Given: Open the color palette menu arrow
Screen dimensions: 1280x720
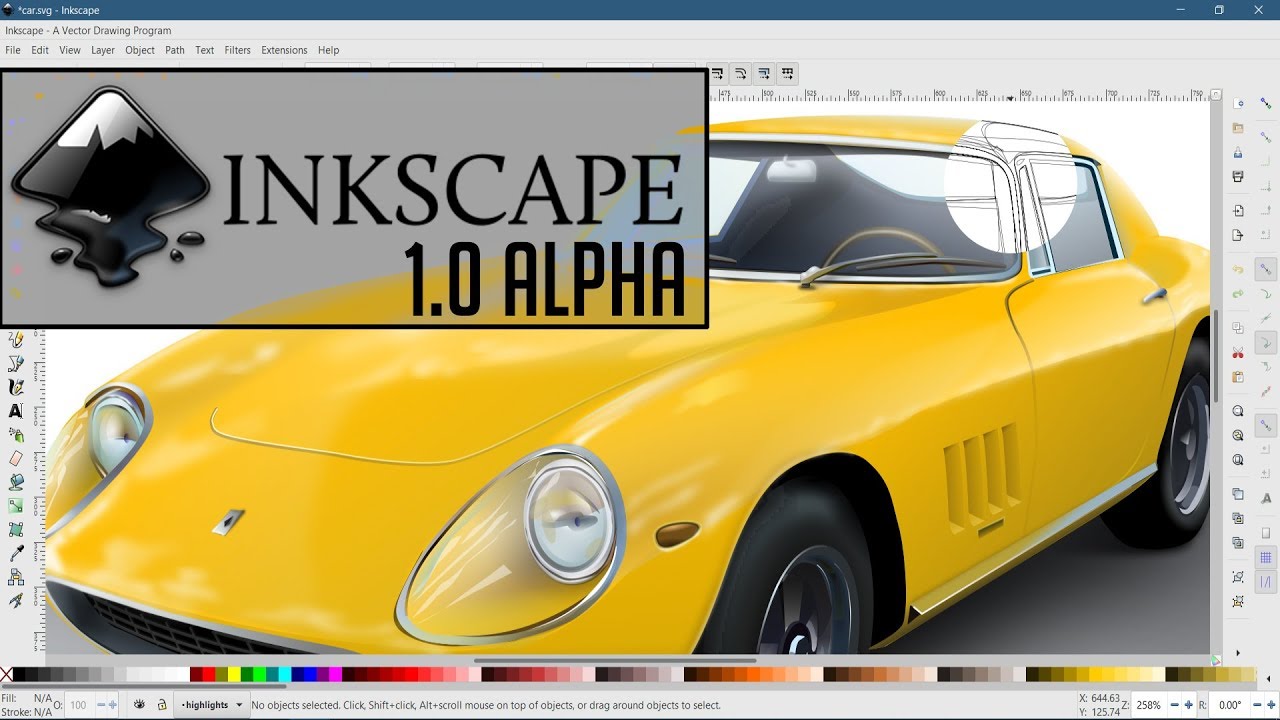Looking at the screenshot, I should click(x=1268, y=678).
